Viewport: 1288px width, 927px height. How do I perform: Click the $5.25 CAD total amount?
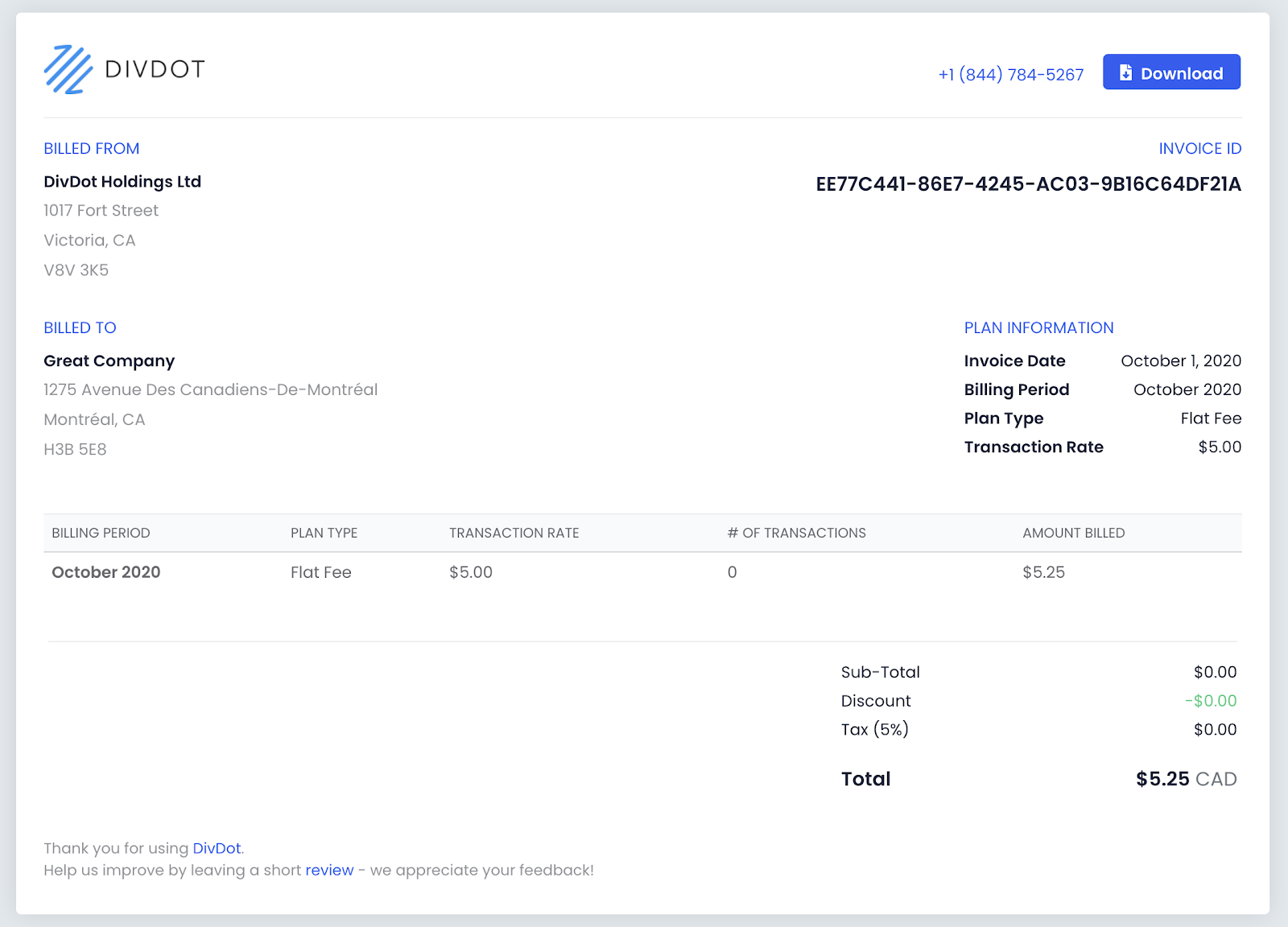[1186, 779]
